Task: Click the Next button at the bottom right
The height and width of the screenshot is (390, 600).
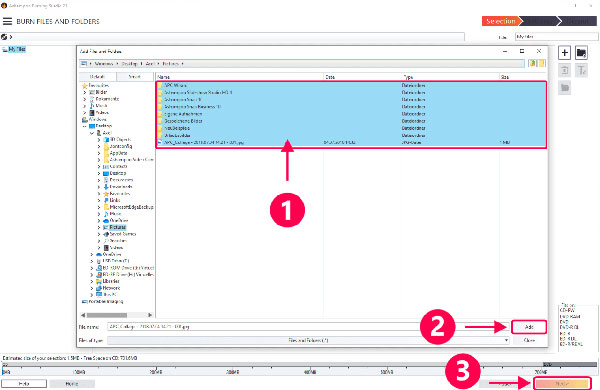Action: coord(562,383)
